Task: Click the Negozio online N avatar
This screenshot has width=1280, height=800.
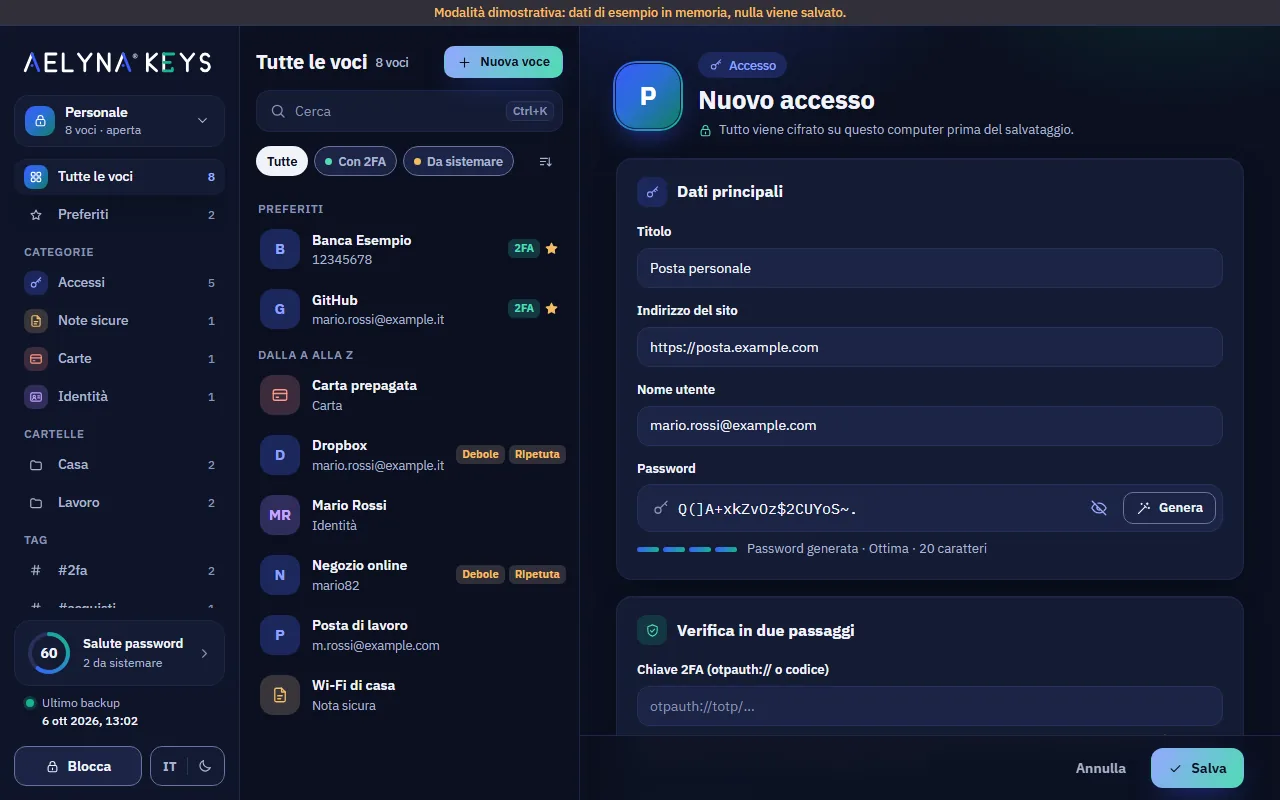Action: (x=280, y=575)
